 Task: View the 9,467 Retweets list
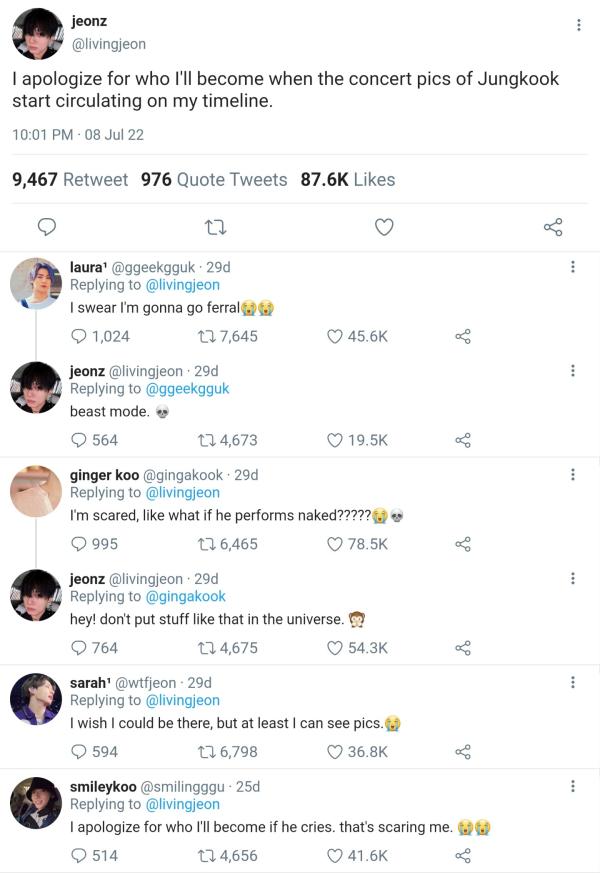coord(70,180)
